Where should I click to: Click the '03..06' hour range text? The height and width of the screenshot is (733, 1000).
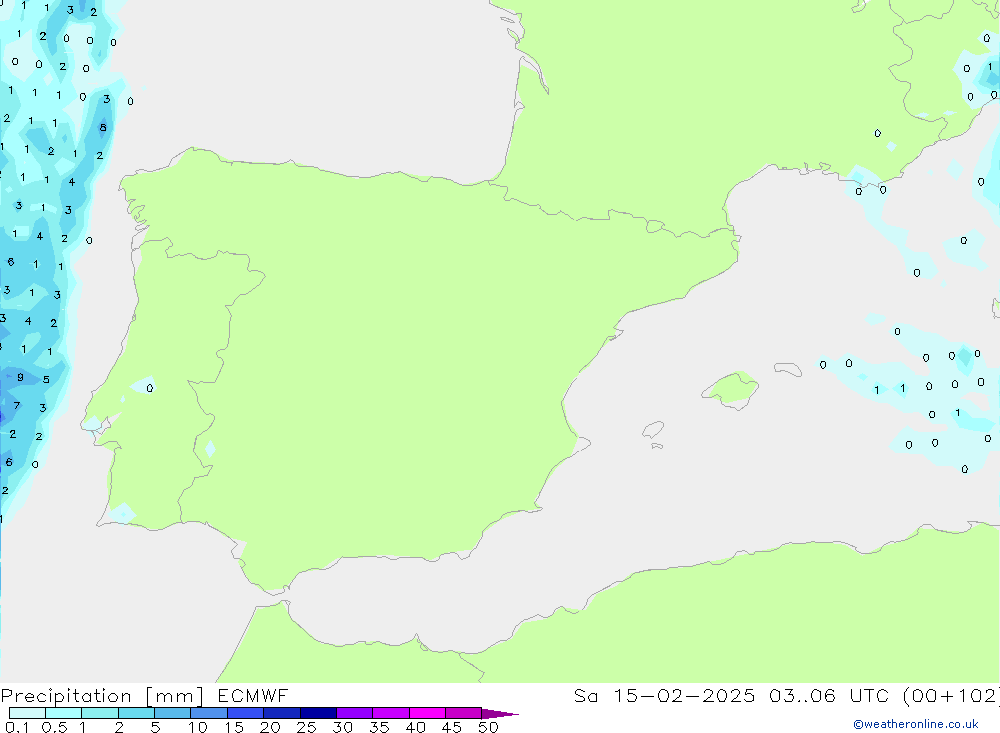click(802, 695)
